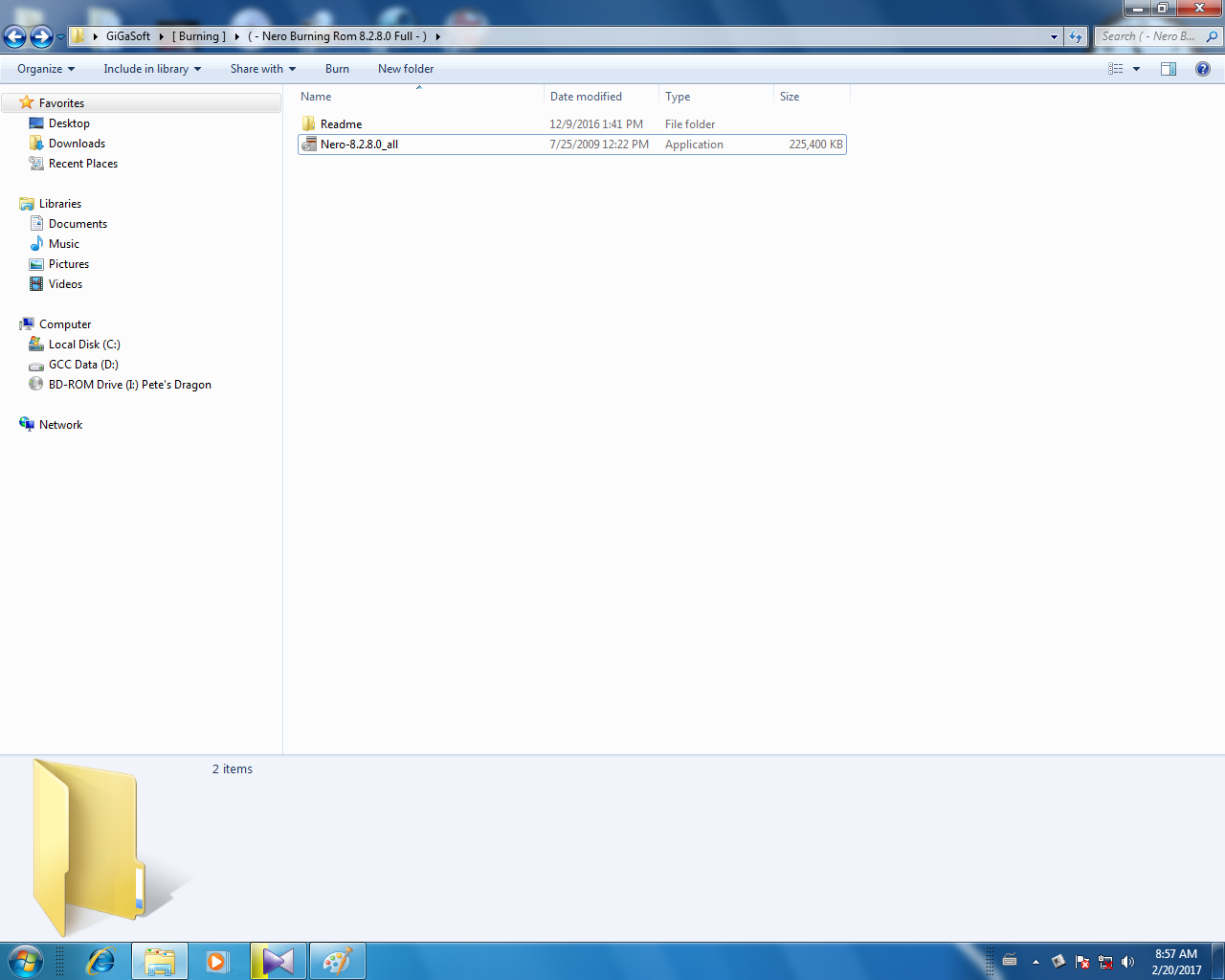Open Music library
Image resolution: width=1225 pixels, height=980 pixels.
coord(63,244)
